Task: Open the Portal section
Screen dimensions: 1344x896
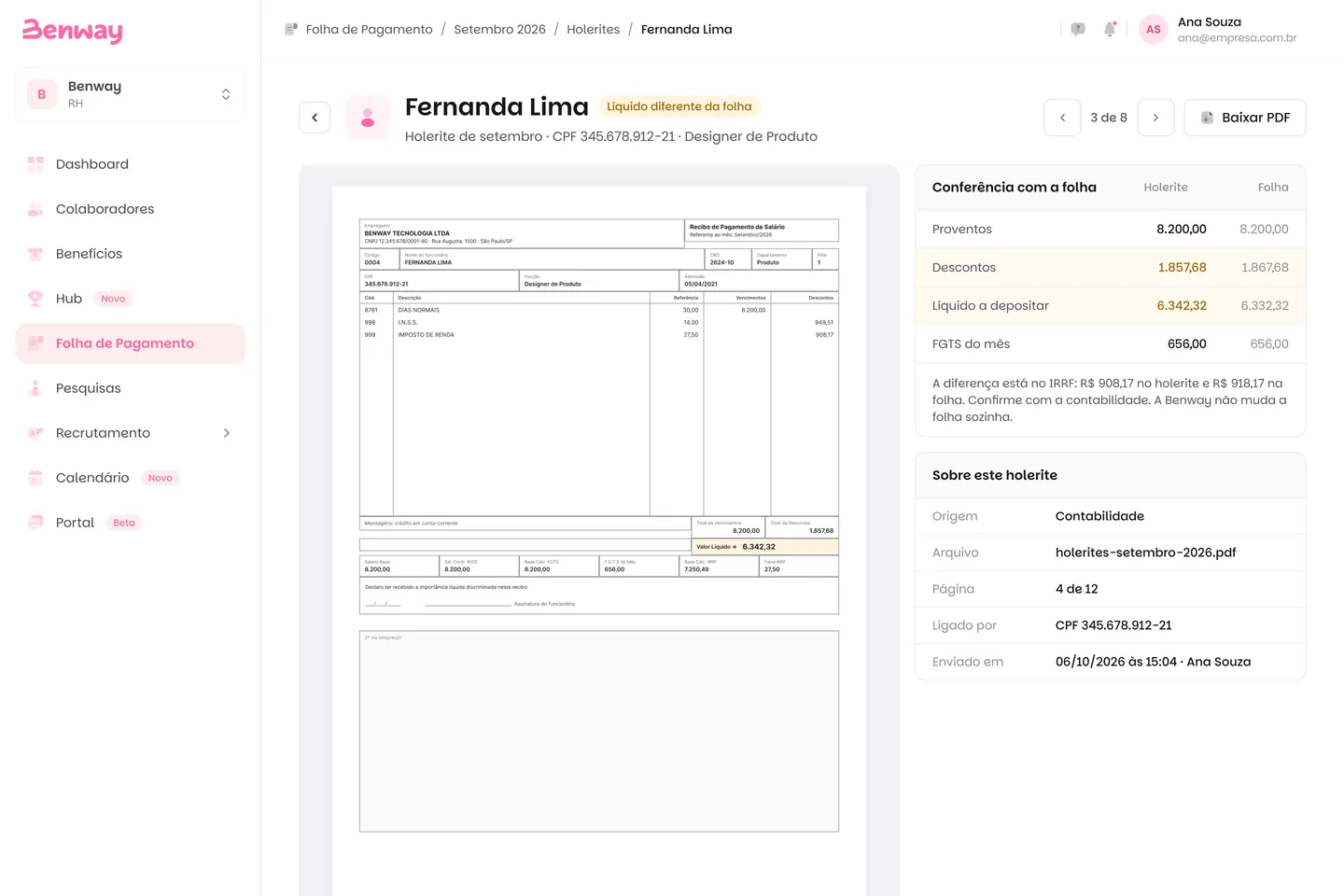Action: (x=130, y=523)
